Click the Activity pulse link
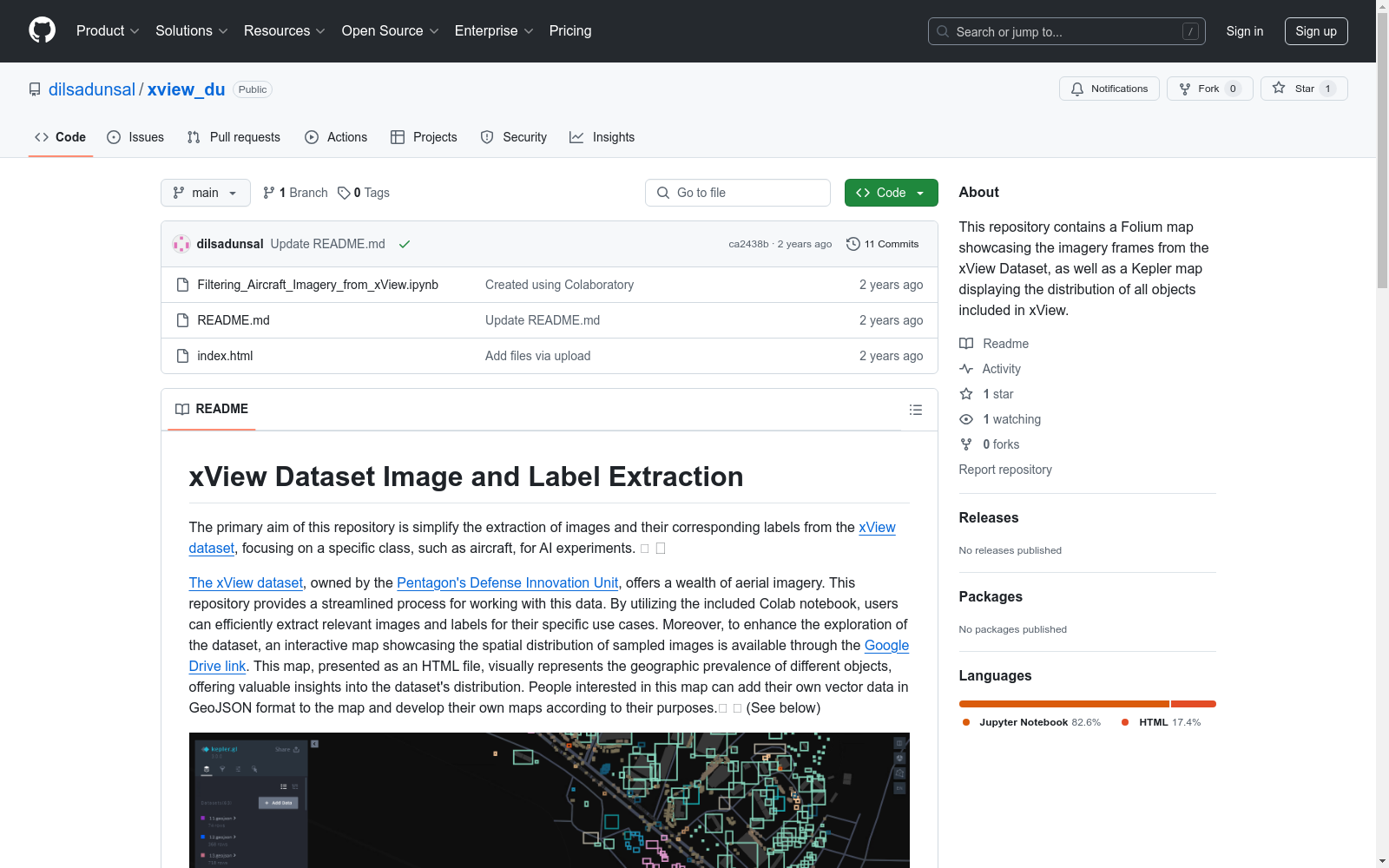 [1000, 369]
